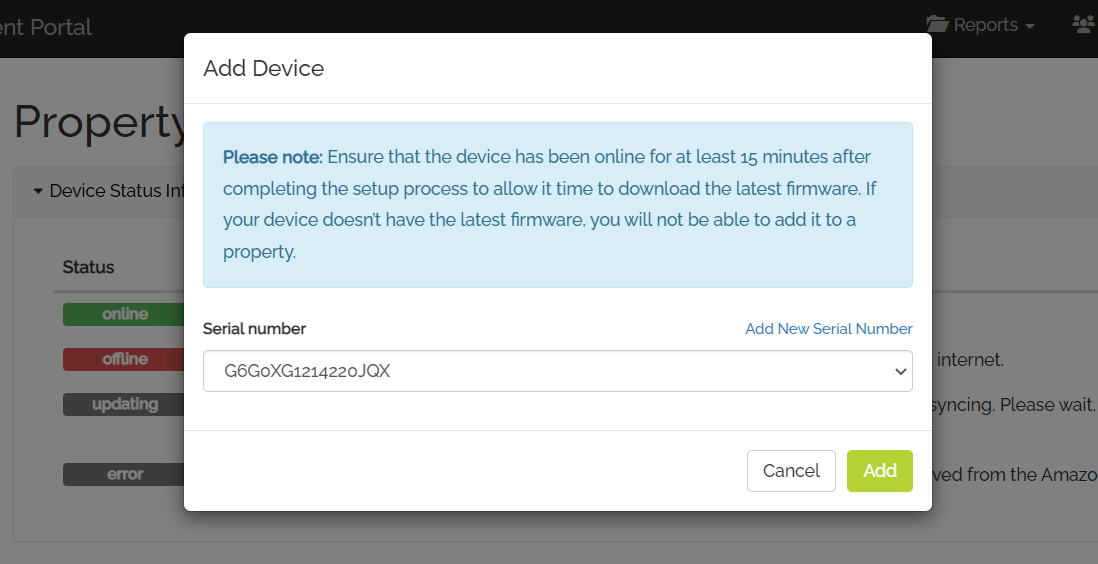The height and width of the screenshot is (564, 1098).
Task: Click the Status column header
Action: click(88, 267)
